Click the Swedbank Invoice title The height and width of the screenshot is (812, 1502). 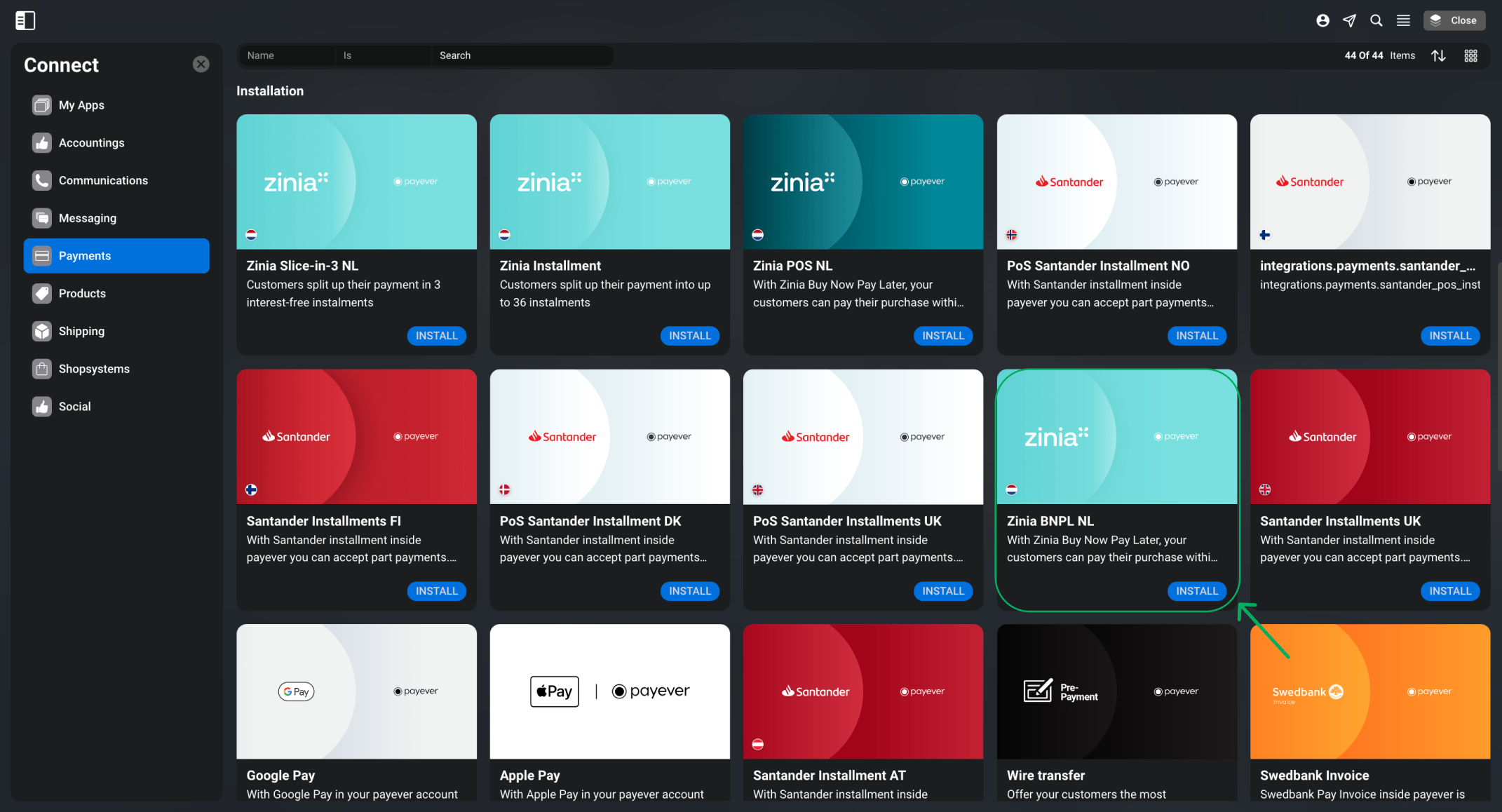coord(1314,776)
